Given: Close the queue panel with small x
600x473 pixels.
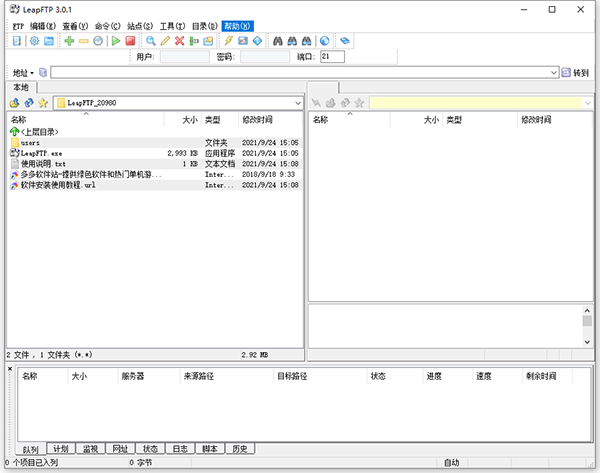Looking at the screenshot, I should (10, 369).
